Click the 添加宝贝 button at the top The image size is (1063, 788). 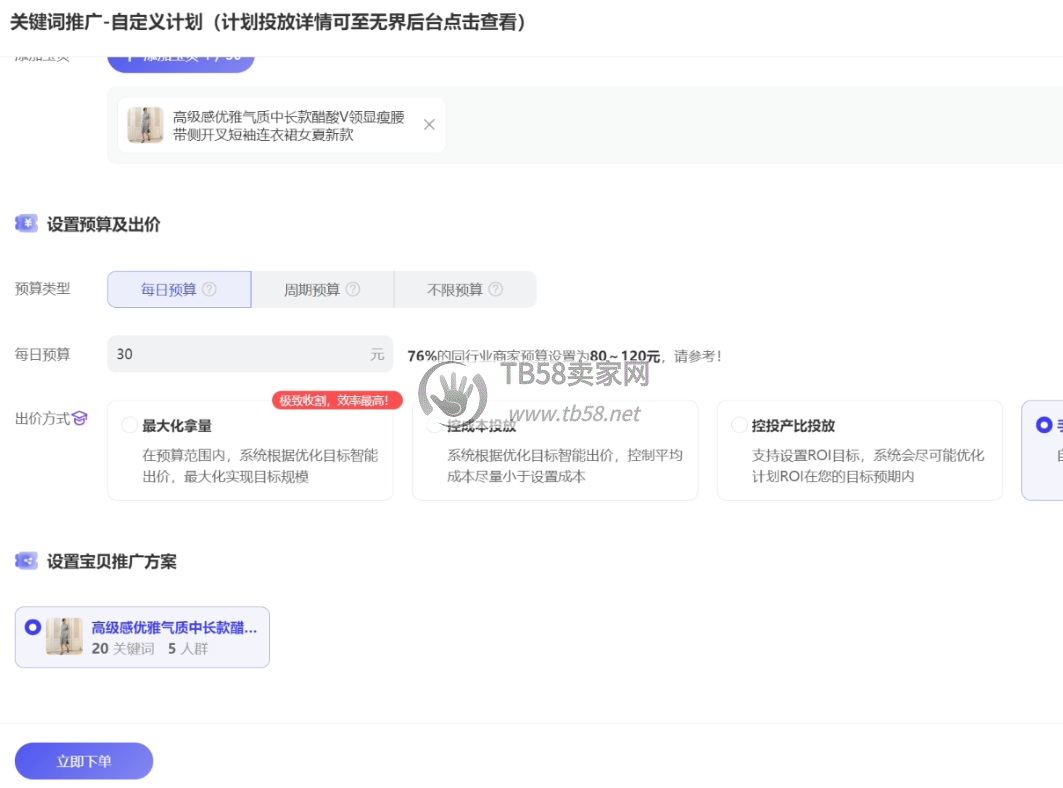[180, 57]
